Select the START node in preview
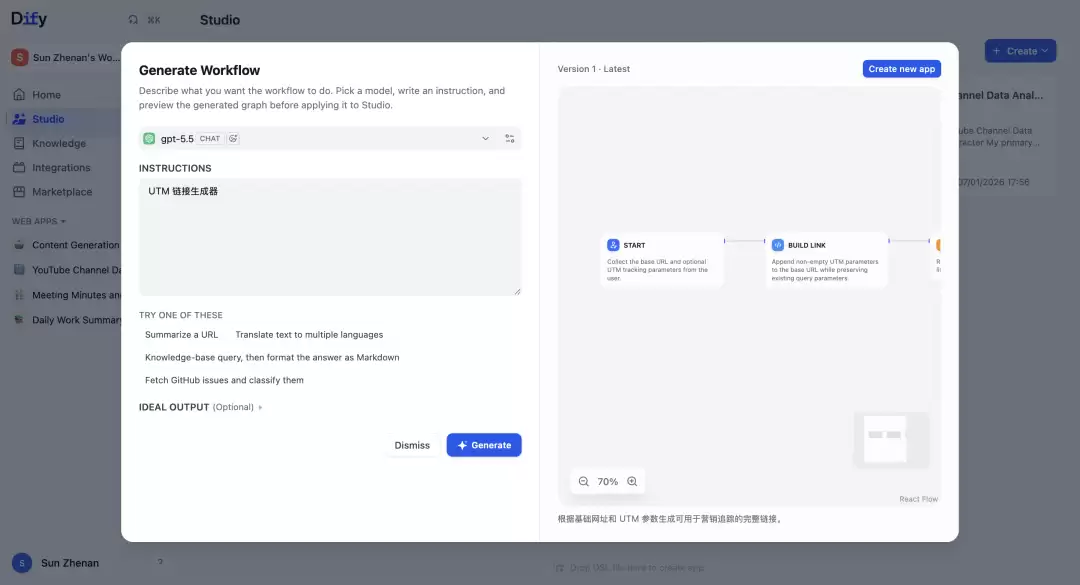 click(x=662, y=260)
